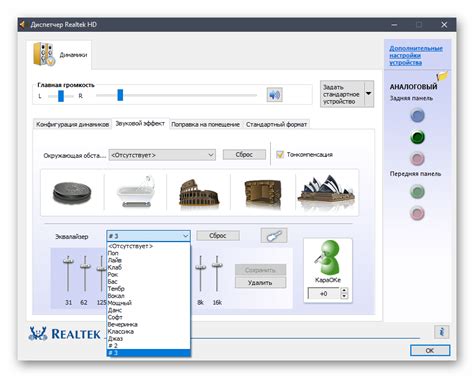Click the KaraOKe green singer icon

[x=328, y=257]
